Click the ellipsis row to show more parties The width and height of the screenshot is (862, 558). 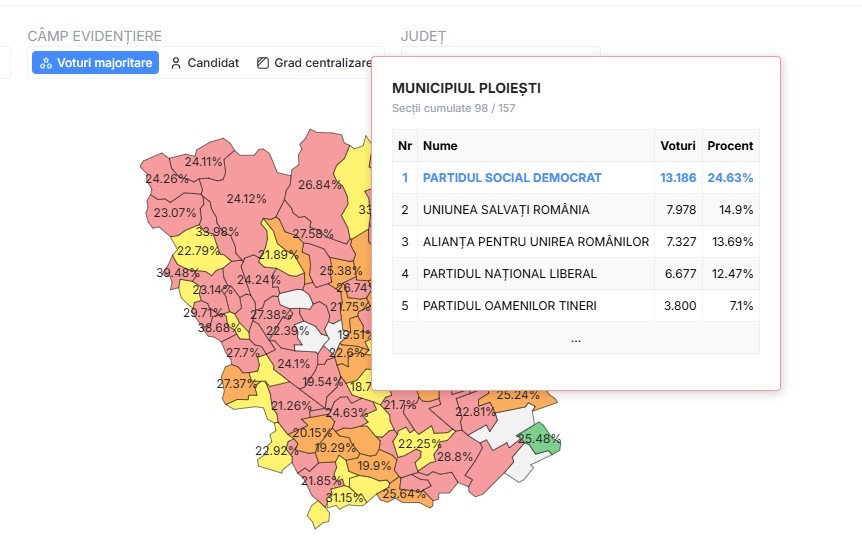pyautogui.click(x=576, y=338)
